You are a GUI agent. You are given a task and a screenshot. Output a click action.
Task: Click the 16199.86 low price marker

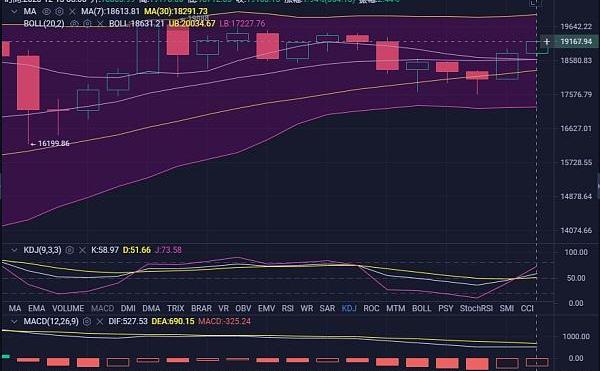tap(50, 144)
